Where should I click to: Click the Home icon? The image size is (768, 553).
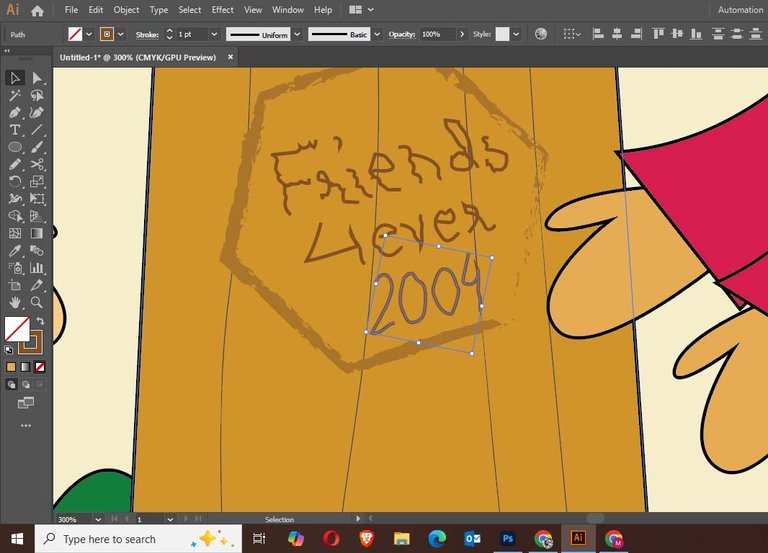click(x=37, y=10)
